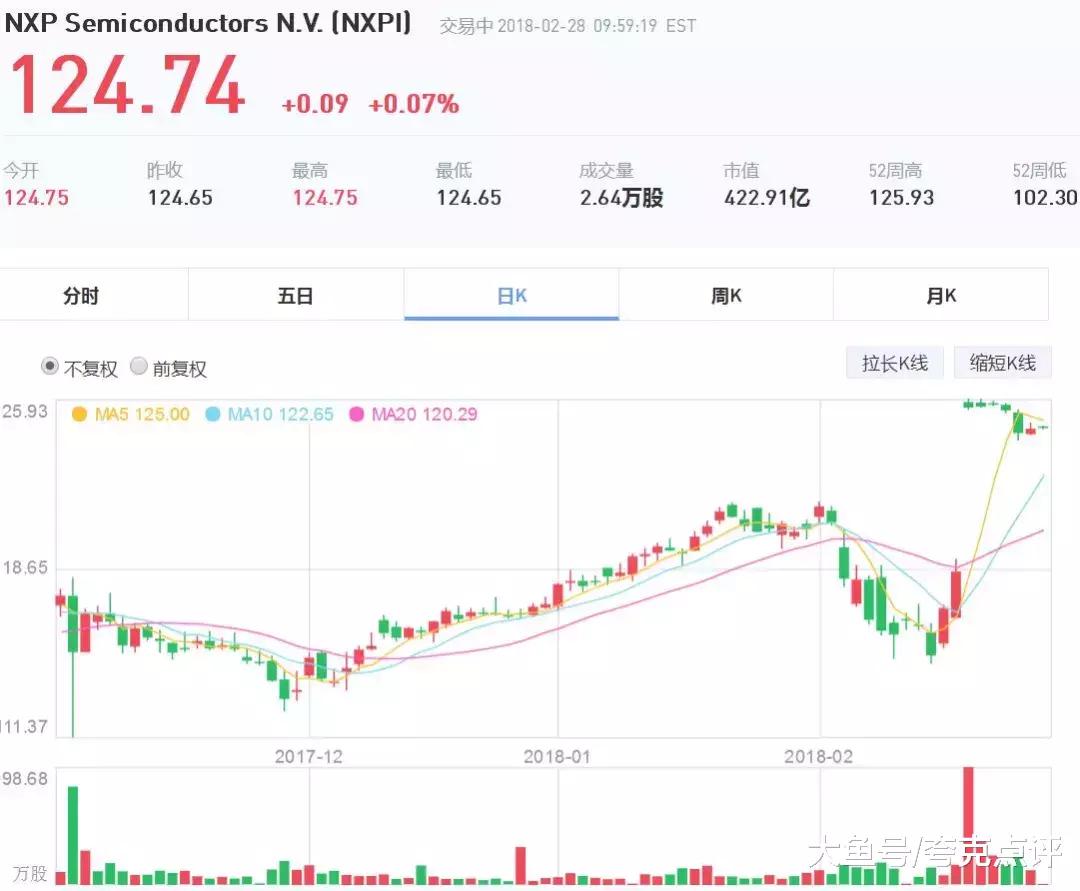Click the MA20 120.29 legend label

click(424, 415)
